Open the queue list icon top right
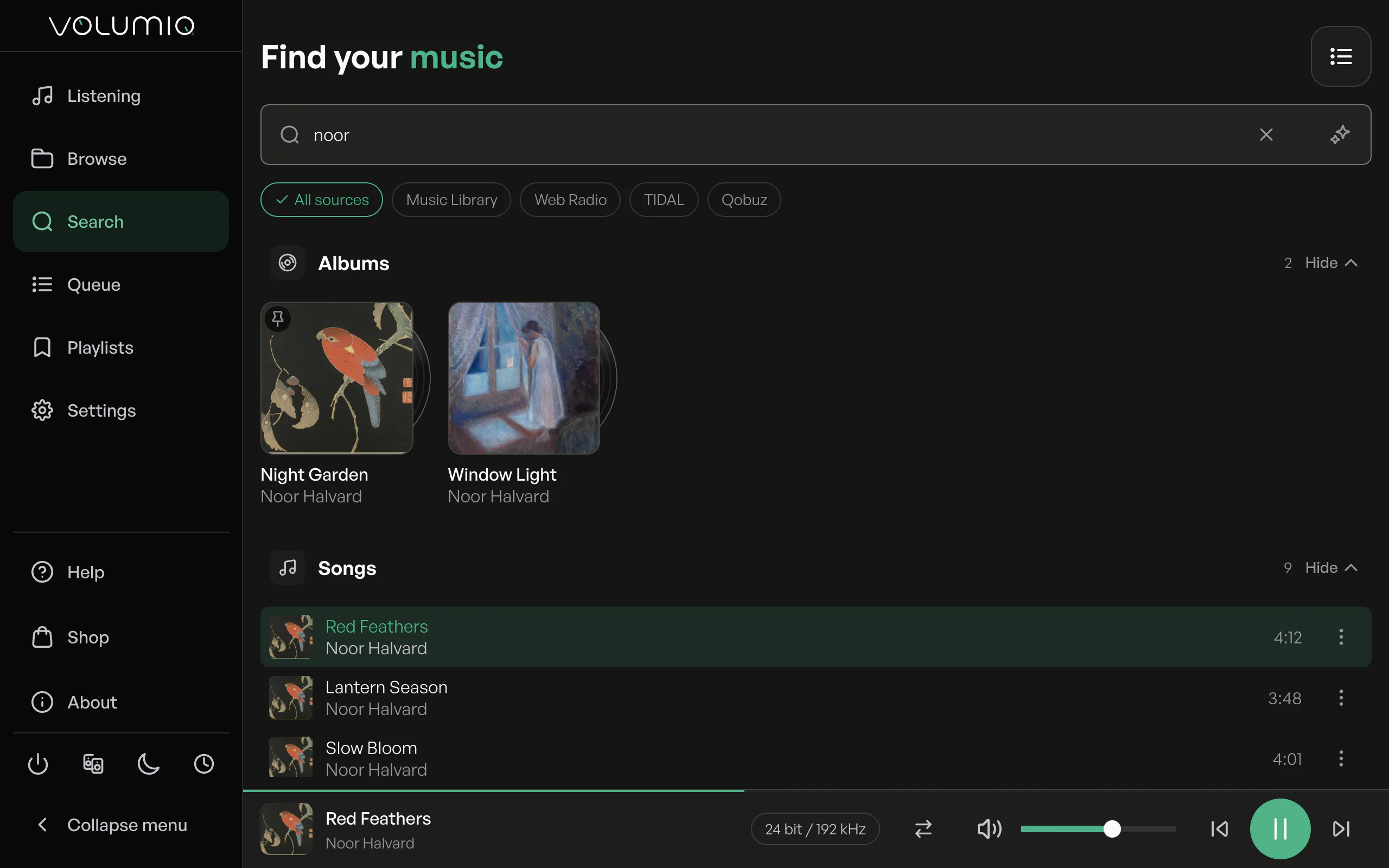This screenshot has width=1389, height=868. (1340, 56)
